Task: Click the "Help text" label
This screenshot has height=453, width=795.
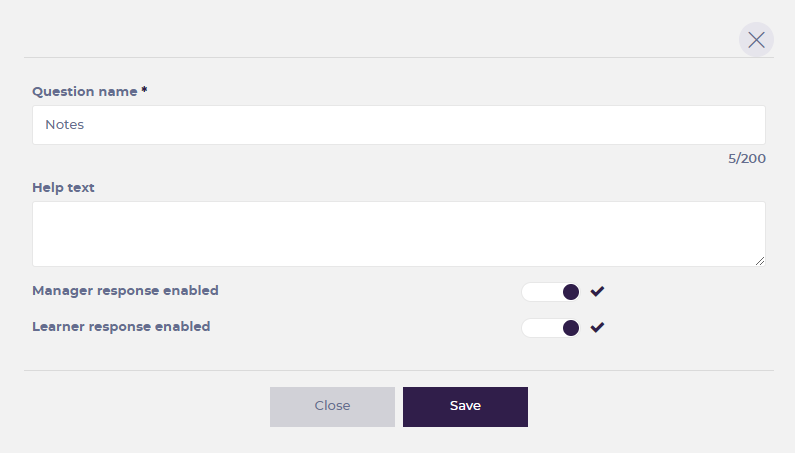Action: [x=63, y=187]
